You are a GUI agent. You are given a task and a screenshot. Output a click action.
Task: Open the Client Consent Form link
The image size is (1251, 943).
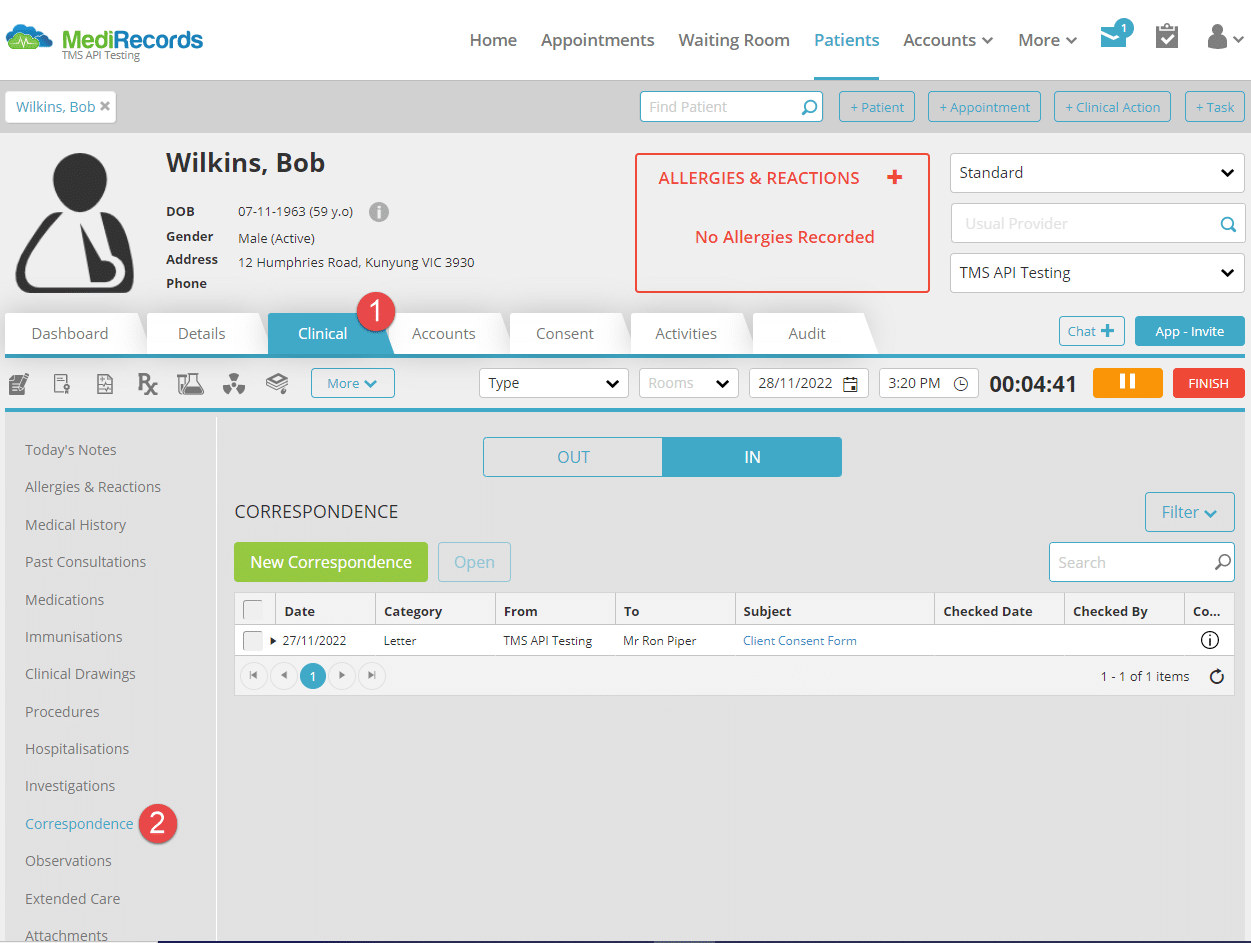(799, 640)
